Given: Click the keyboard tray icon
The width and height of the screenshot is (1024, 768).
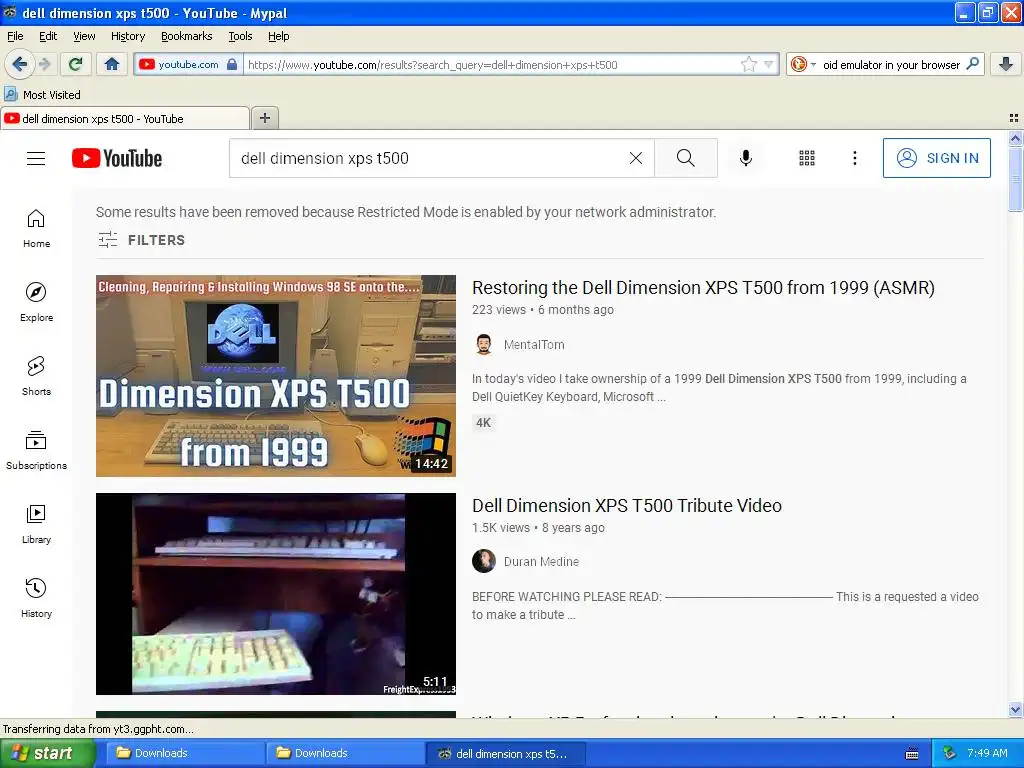Looking at the screenshot, I should (x=912, y=754).
